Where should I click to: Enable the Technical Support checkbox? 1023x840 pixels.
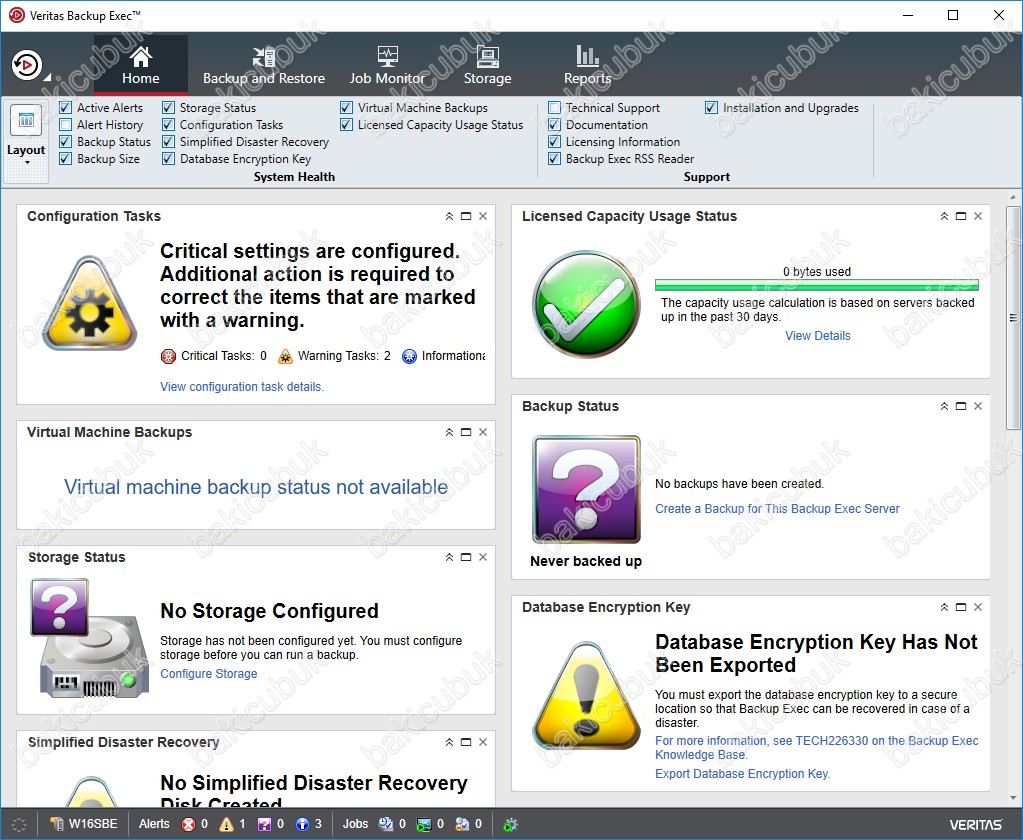(555, 108)
